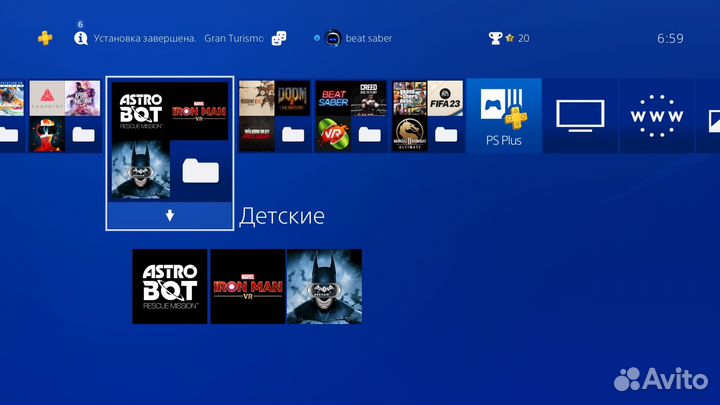This screenshot has height=405, width=720.
Task: Select the Batman tile inside the Детские folder
Action: pyautogui.click(x=141, y=170)
